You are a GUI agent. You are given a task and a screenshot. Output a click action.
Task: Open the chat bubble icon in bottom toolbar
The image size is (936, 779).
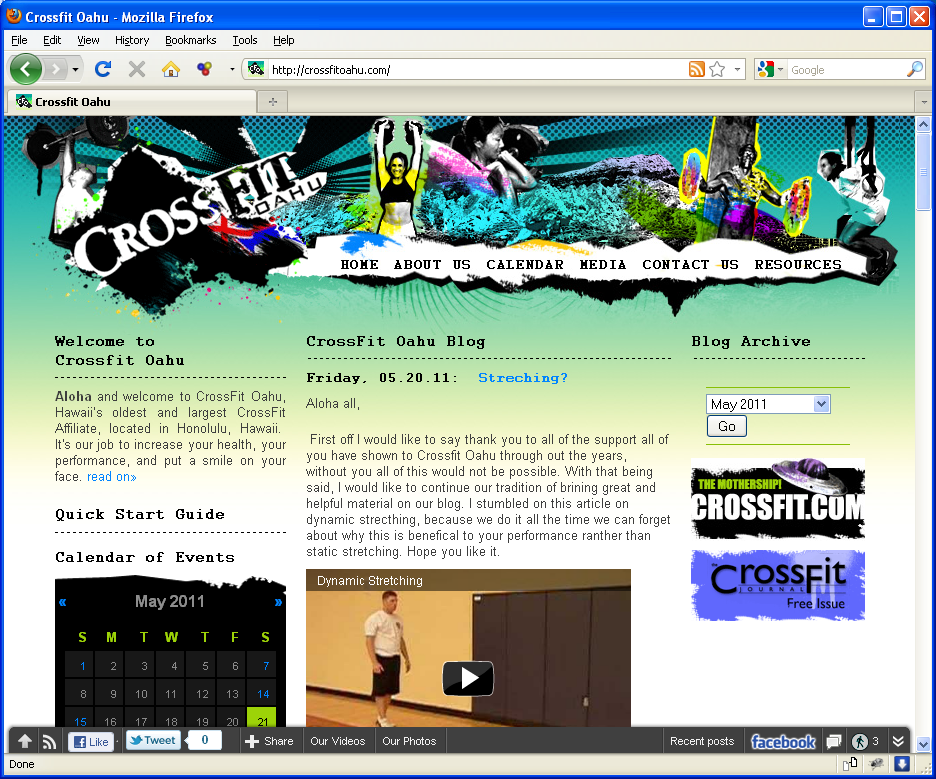click(833, 741)
